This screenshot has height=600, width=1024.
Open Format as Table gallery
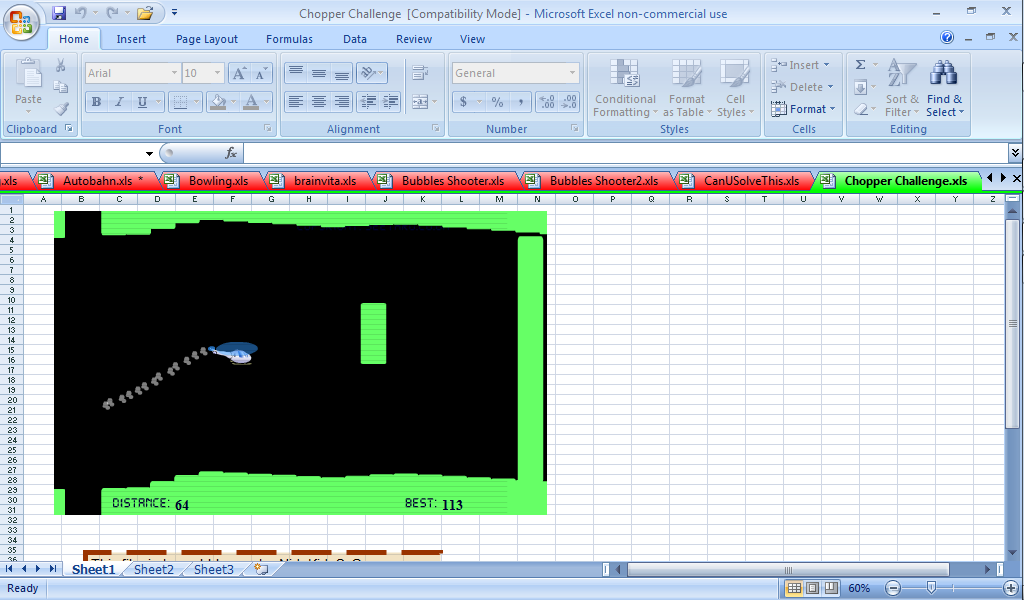pyautogui.click(x=687, y=88)
